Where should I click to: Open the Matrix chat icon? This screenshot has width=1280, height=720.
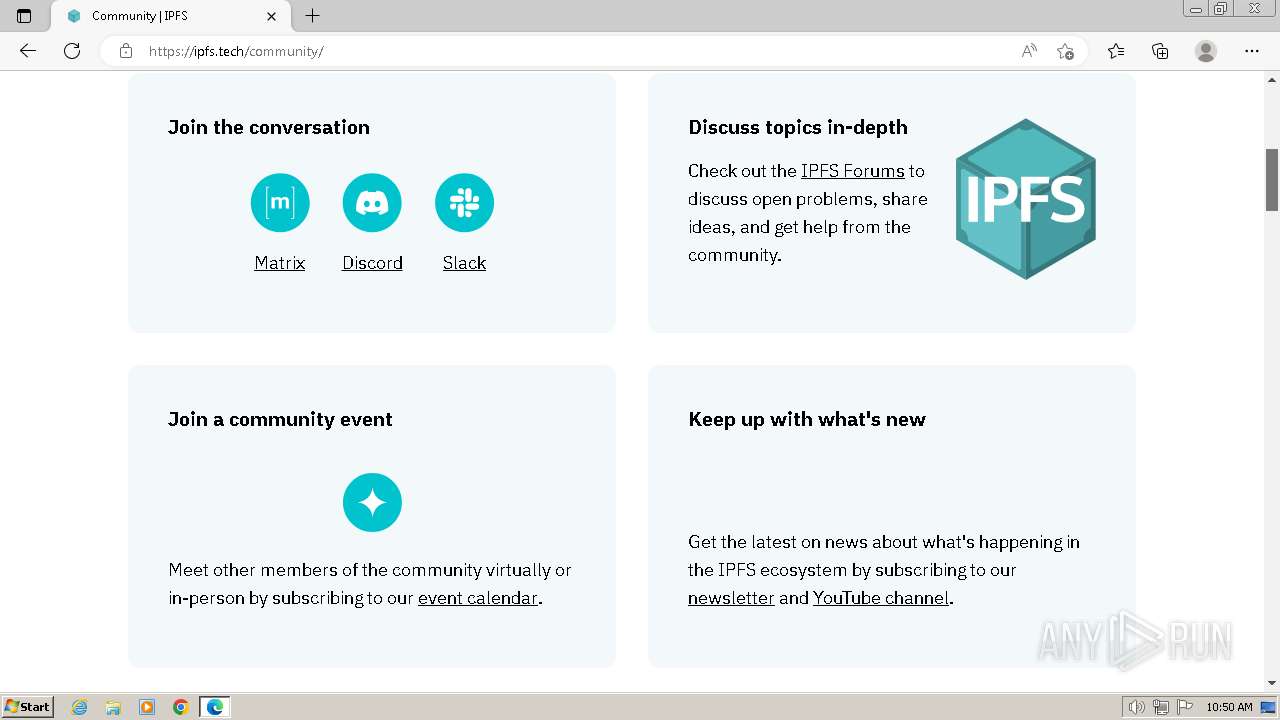[280, 203]
